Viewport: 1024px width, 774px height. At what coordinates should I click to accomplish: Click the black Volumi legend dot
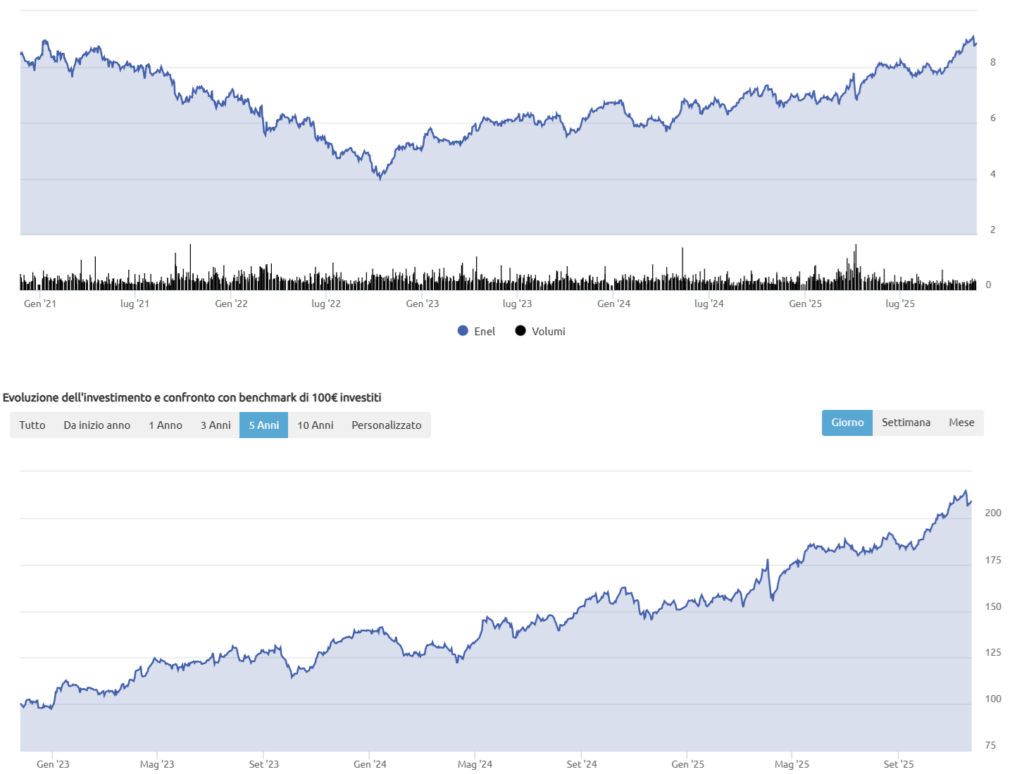(521, 331)
